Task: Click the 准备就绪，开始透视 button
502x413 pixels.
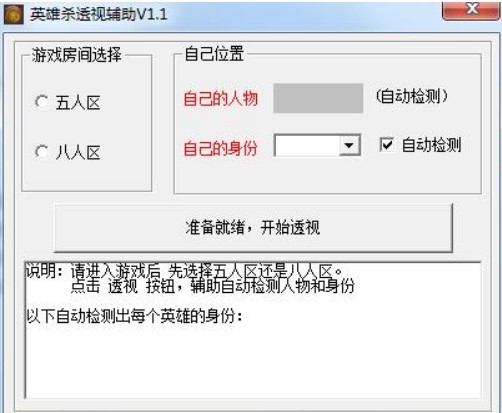Action: (x=253, y=228)
